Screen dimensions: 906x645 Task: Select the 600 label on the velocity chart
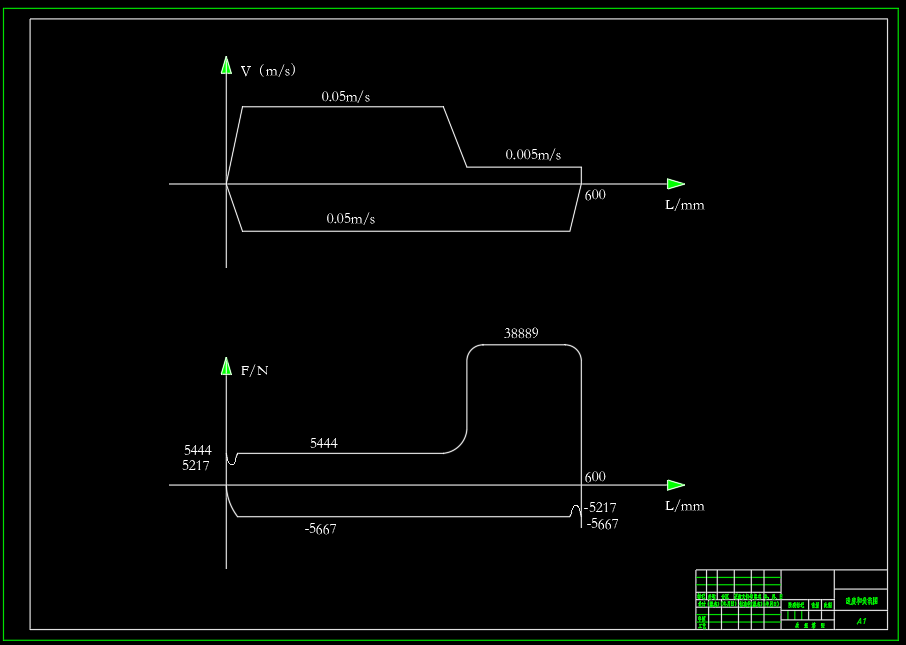click(x=595, y=195)
